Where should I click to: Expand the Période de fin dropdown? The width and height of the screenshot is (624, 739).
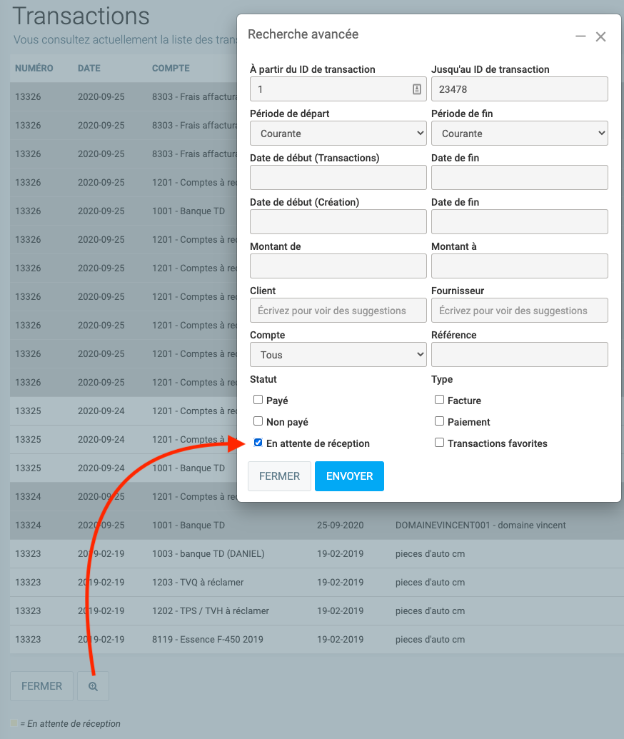pos(519,133)
